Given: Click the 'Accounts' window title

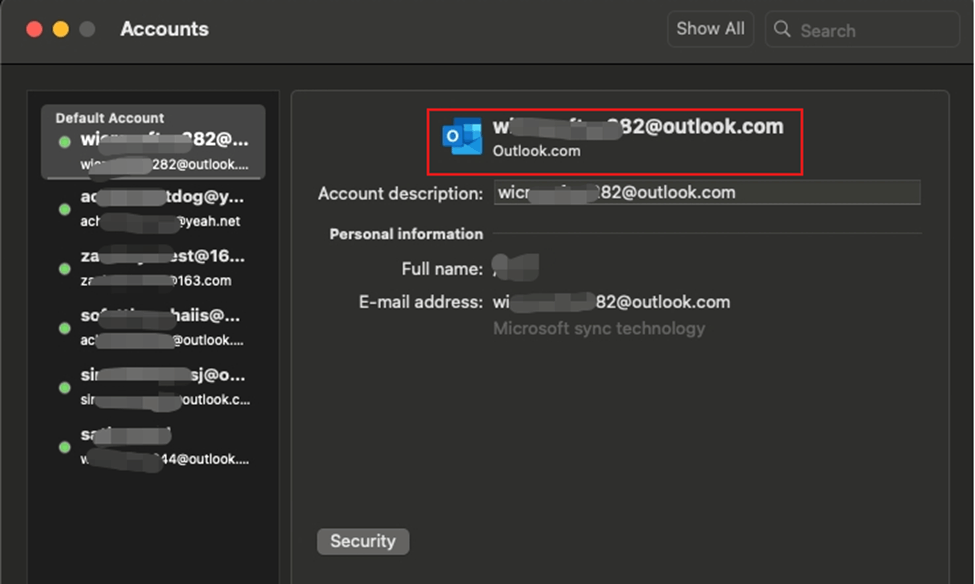Looking at the screenshot, I should (164, 29).
